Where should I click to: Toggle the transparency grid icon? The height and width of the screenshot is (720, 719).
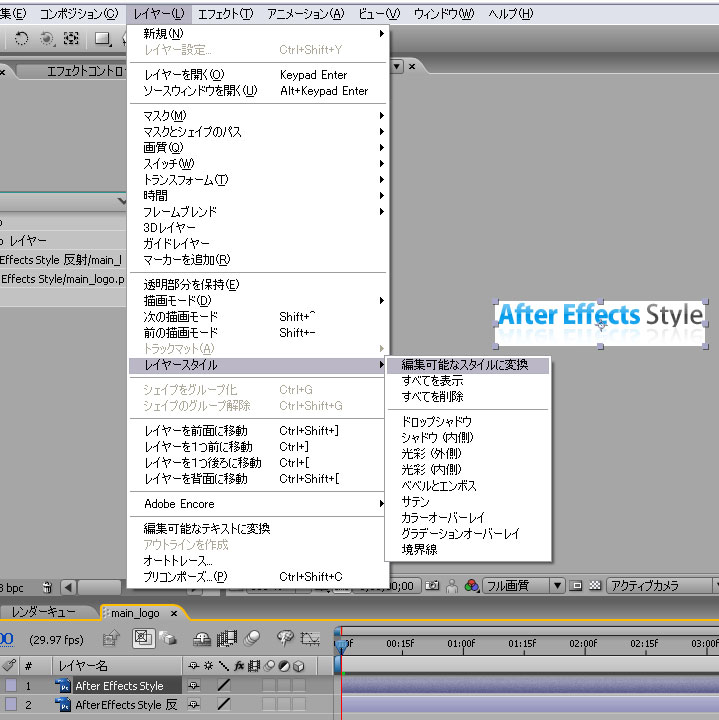595,585
